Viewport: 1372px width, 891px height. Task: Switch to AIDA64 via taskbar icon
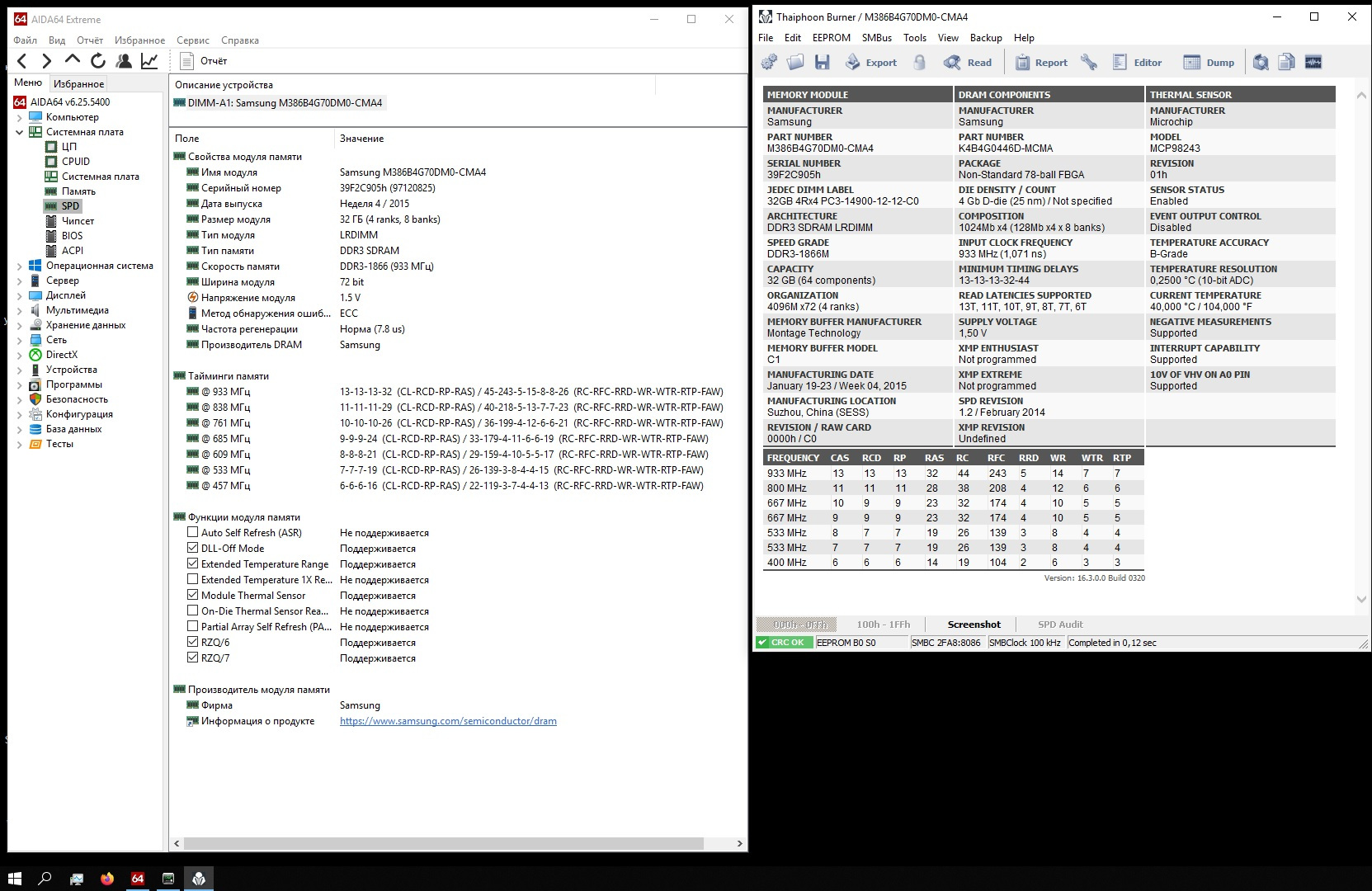point(138,879)
